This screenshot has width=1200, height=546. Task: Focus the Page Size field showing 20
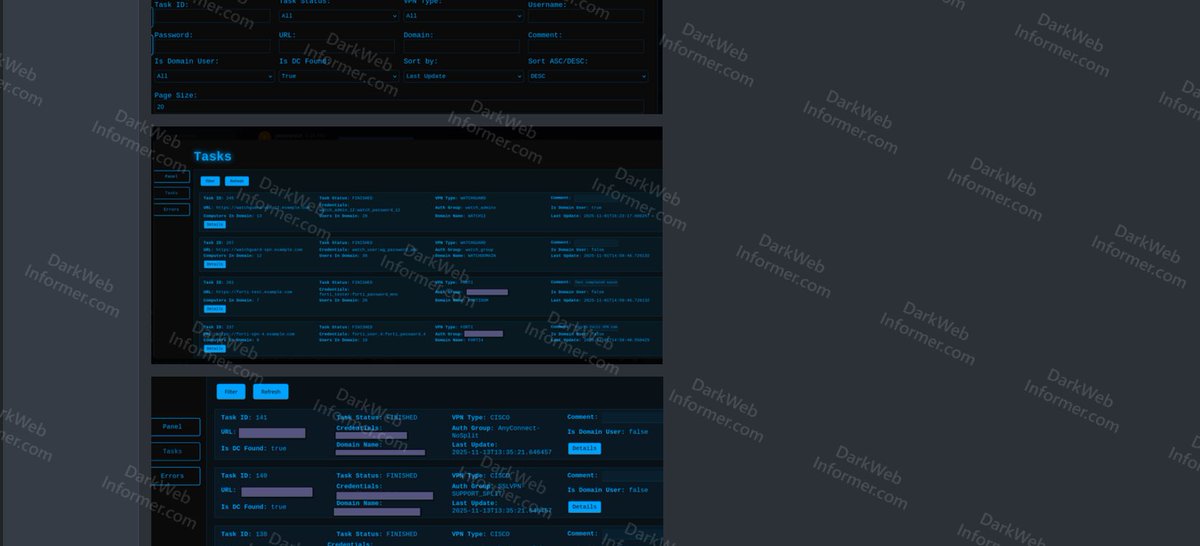399,106
